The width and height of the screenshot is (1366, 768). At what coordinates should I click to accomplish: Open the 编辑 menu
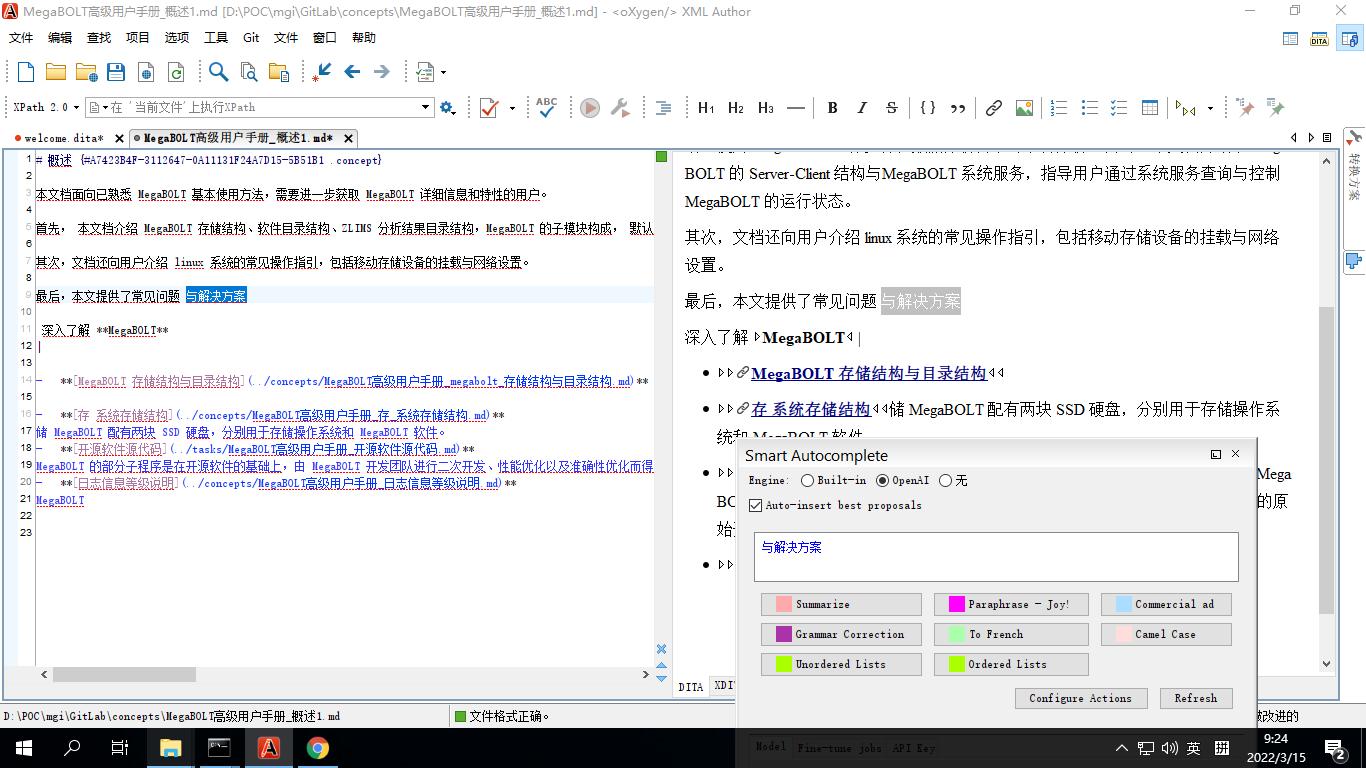(x=60, y=38)
